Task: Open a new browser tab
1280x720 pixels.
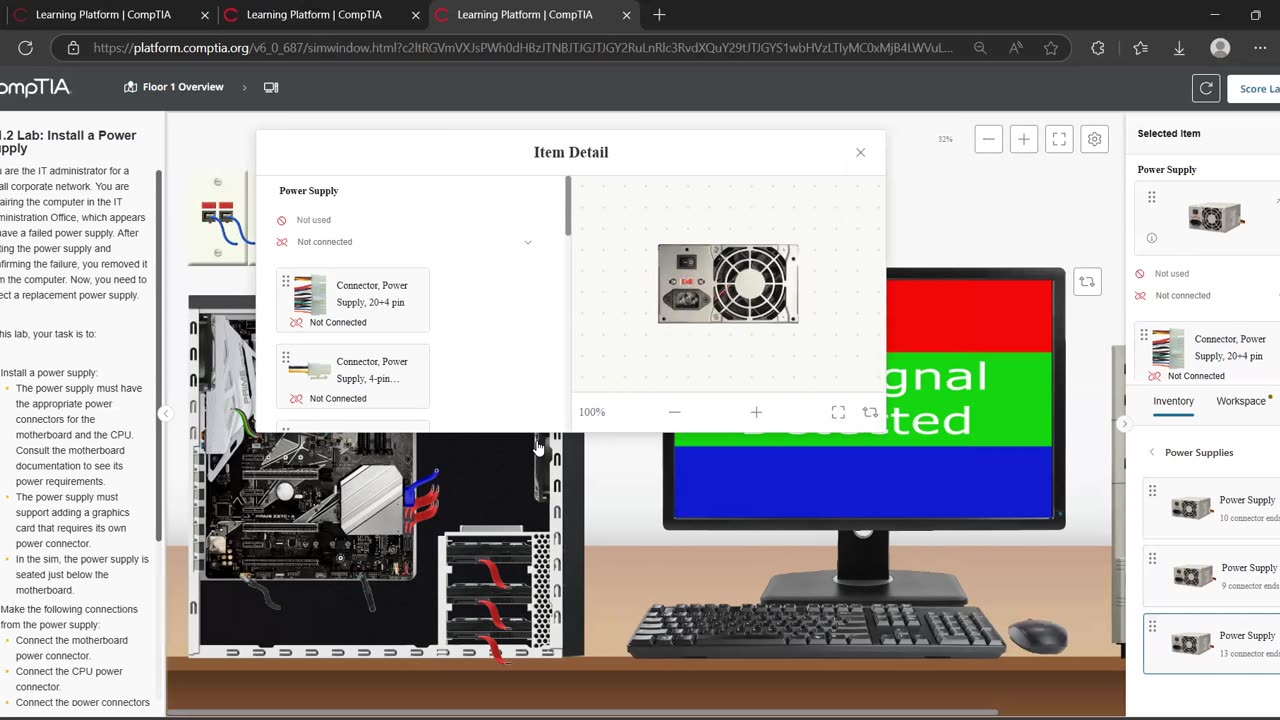Action: (x=659, y=15)
